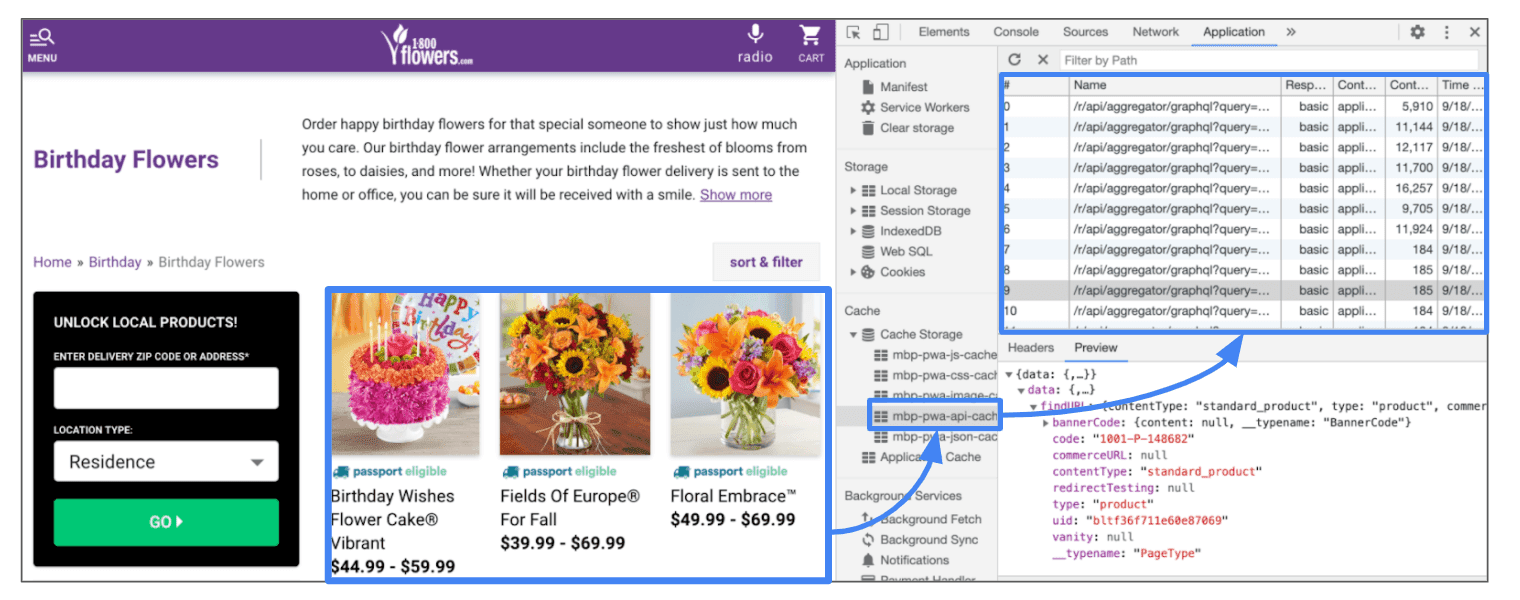This screenshot has height=600, width=1520.
Task: Open the shopping cart
Action: (x=810, y=36)
